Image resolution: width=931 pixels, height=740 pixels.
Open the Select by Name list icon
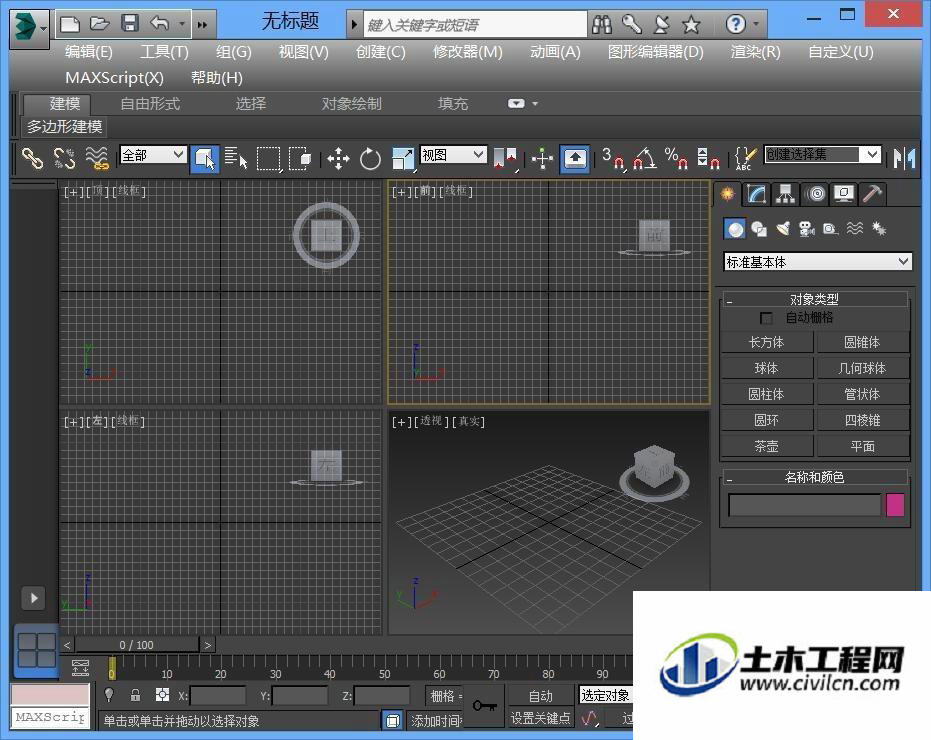[x=236, y=159]
